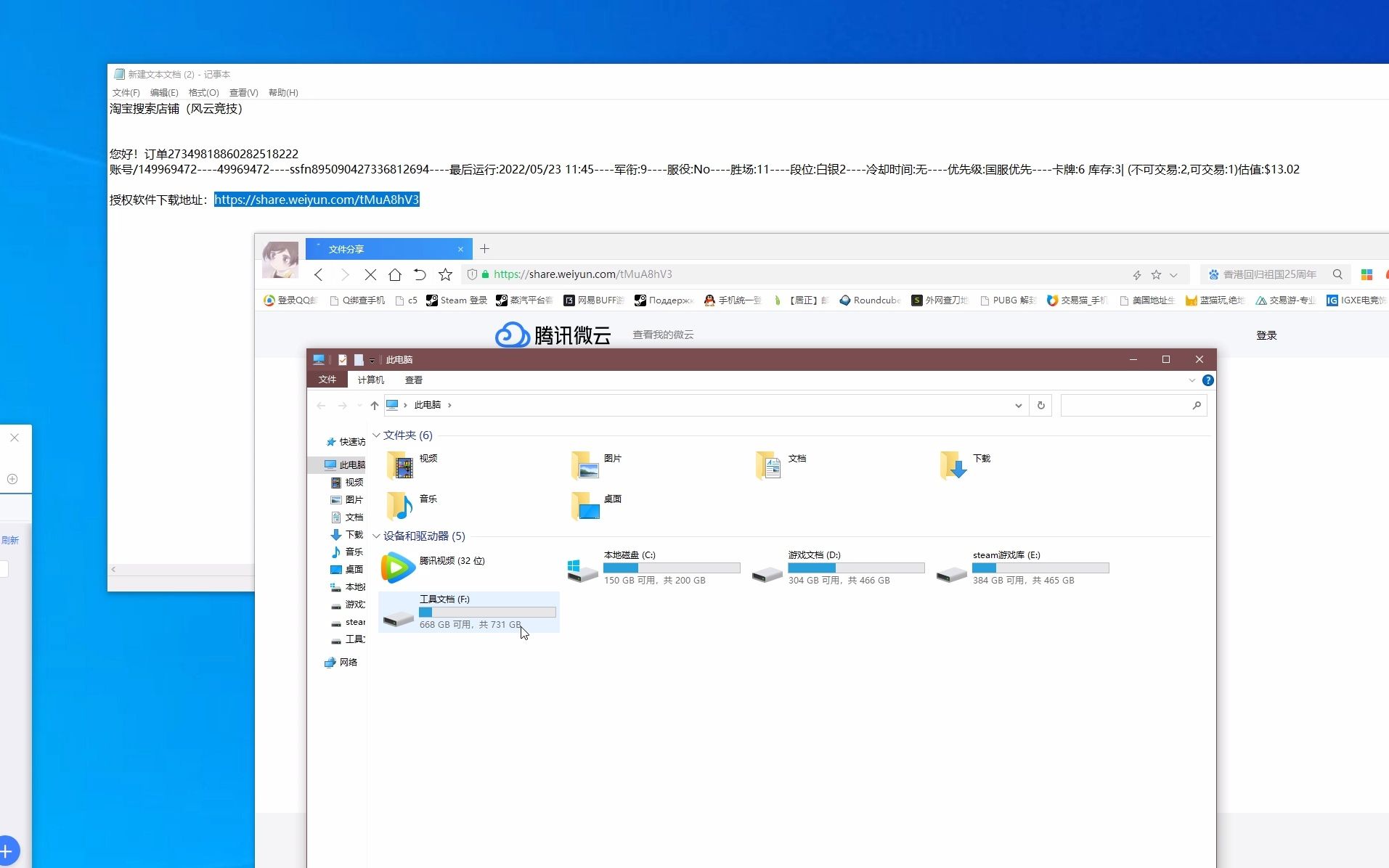Screen dimensions: 1389x868
Task: Expand the Explorer ribbon chevron
Action: [1192, 380]
